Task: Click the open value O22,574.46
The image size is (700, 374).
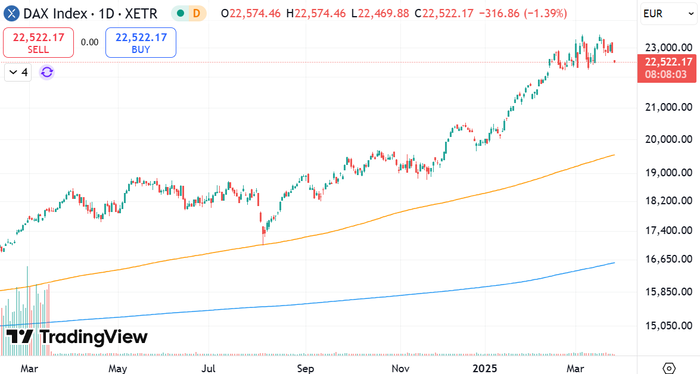Action: point(251,13)
